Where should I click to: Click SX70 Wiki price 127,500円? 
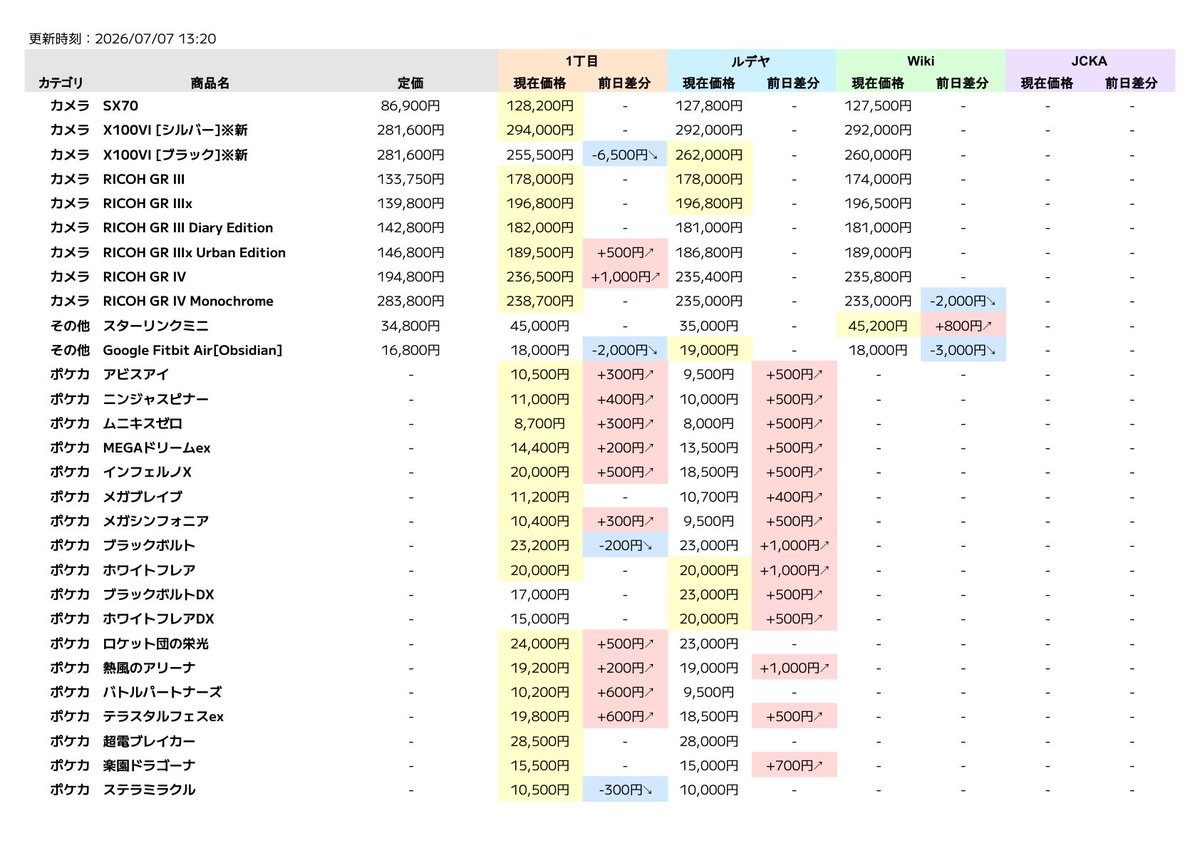(x=879, y=105)
